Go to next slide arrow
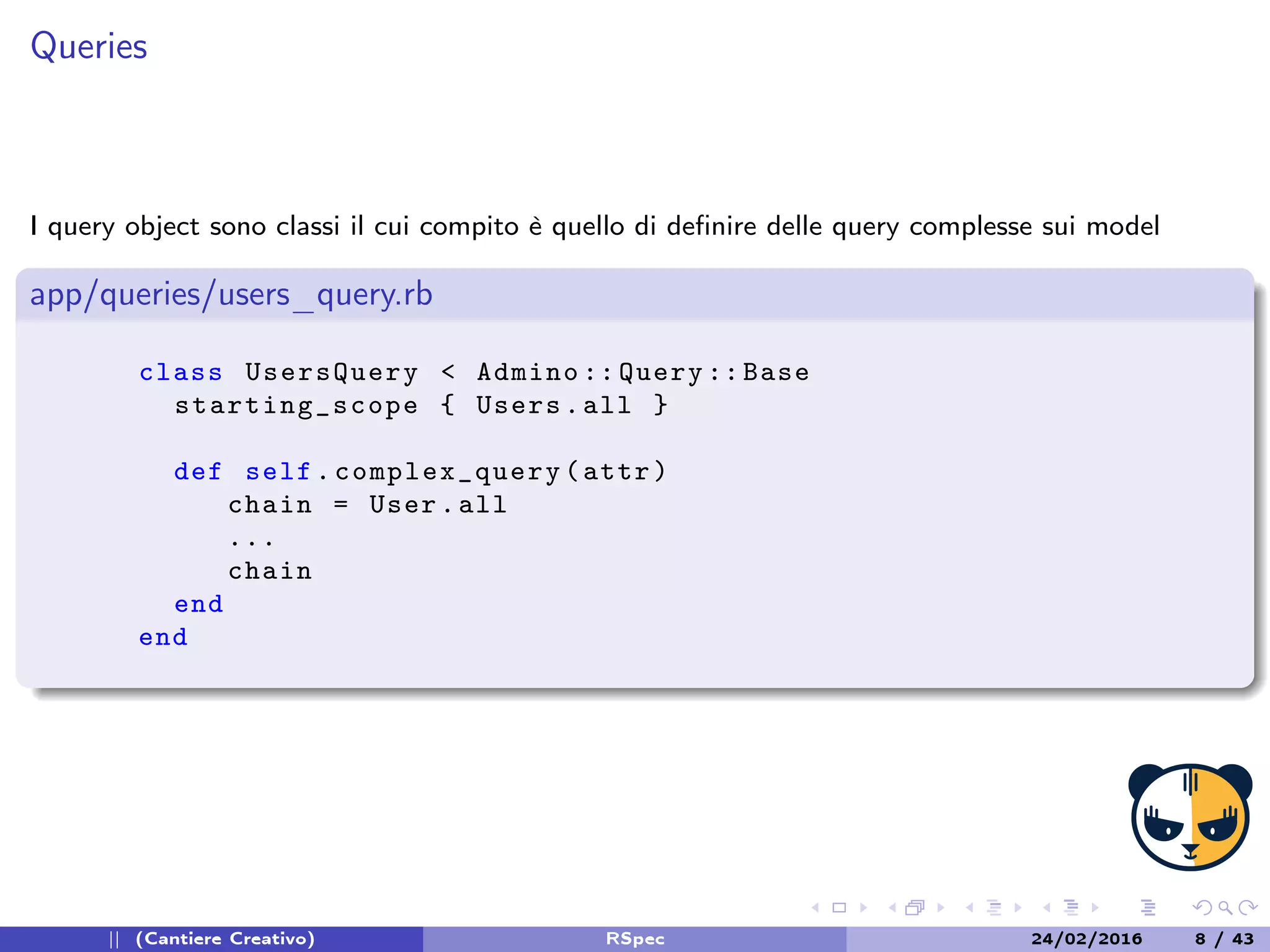The height and width of the screenshot is (952, 1270). pos(863,908)
